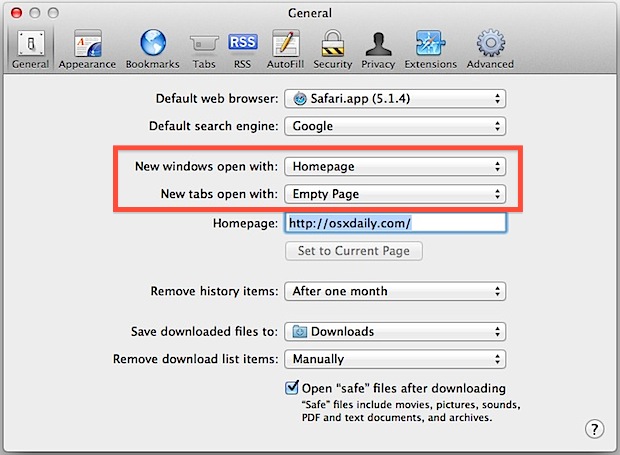
Task: Open the Remove history items dropdown
Action: pyautogui.click(x=395, y=291)
